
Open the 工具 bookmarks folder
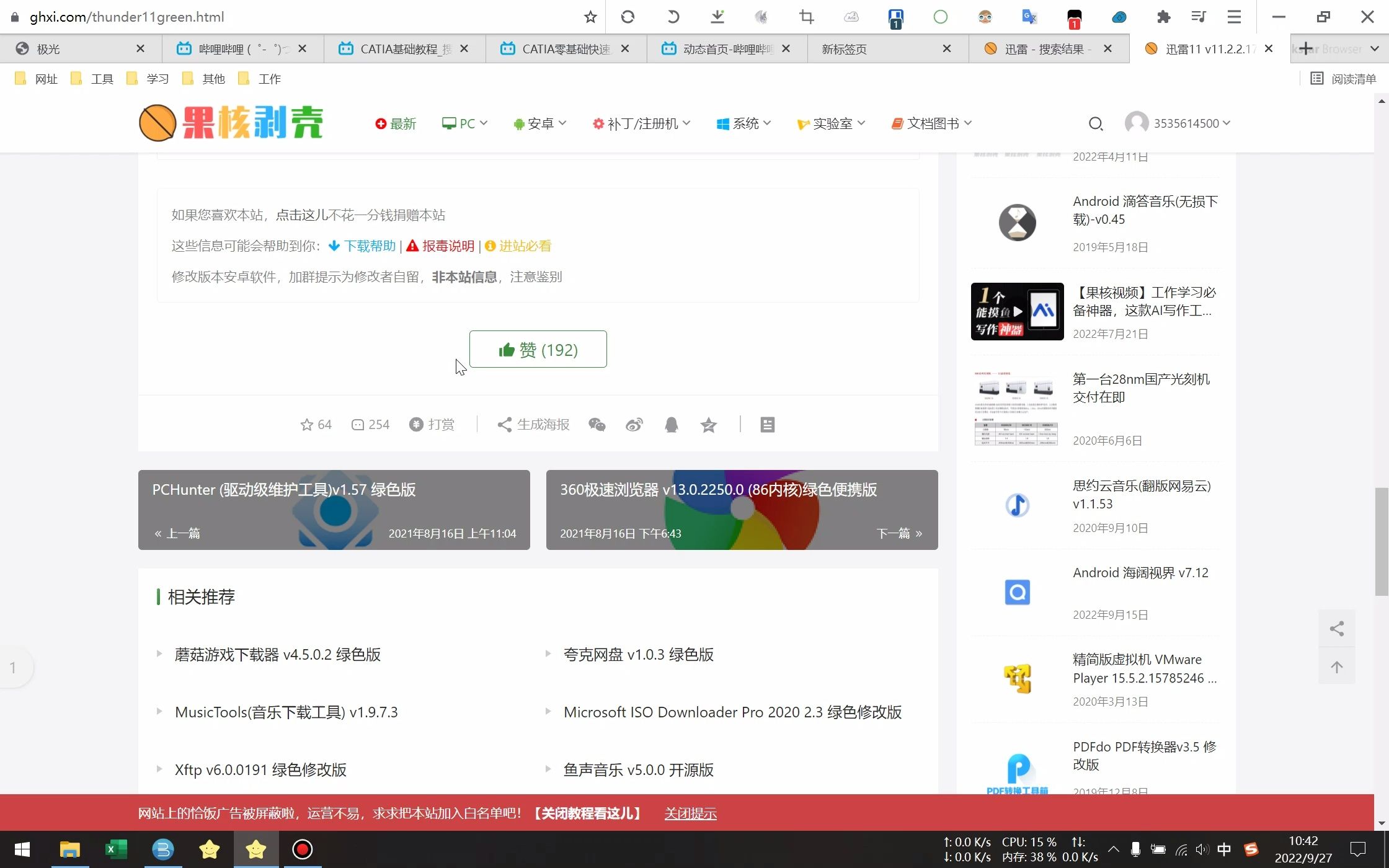[x=92, y=79]
